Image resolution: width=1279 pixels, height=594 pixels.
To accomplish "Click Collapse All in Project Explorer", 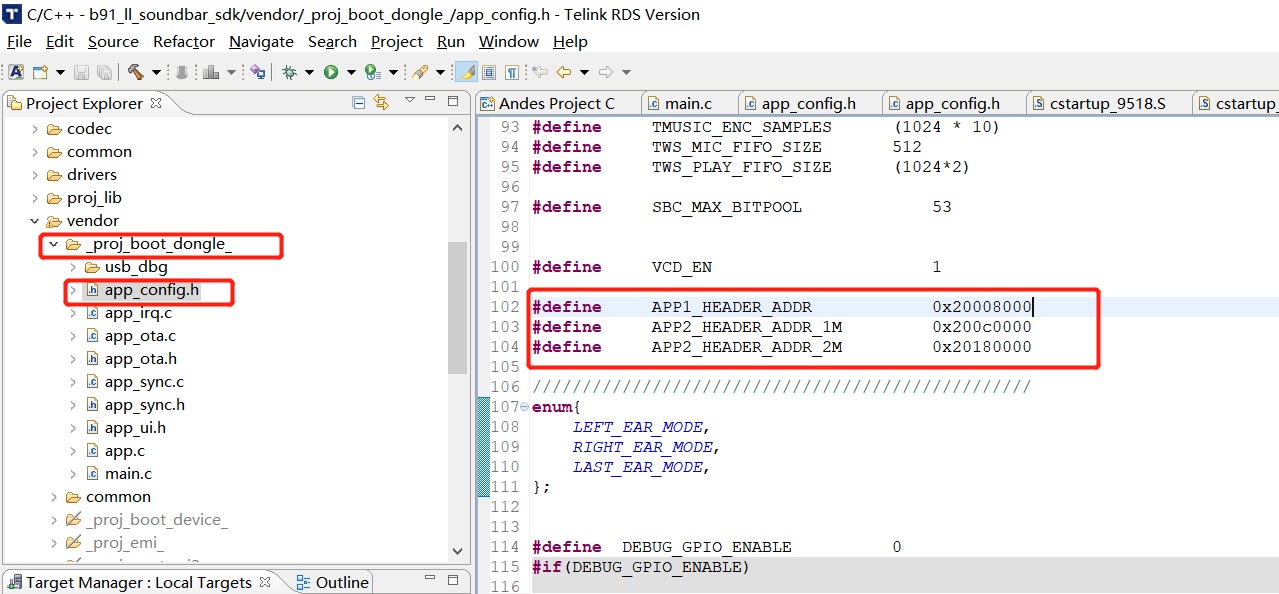I will [359, 103].
